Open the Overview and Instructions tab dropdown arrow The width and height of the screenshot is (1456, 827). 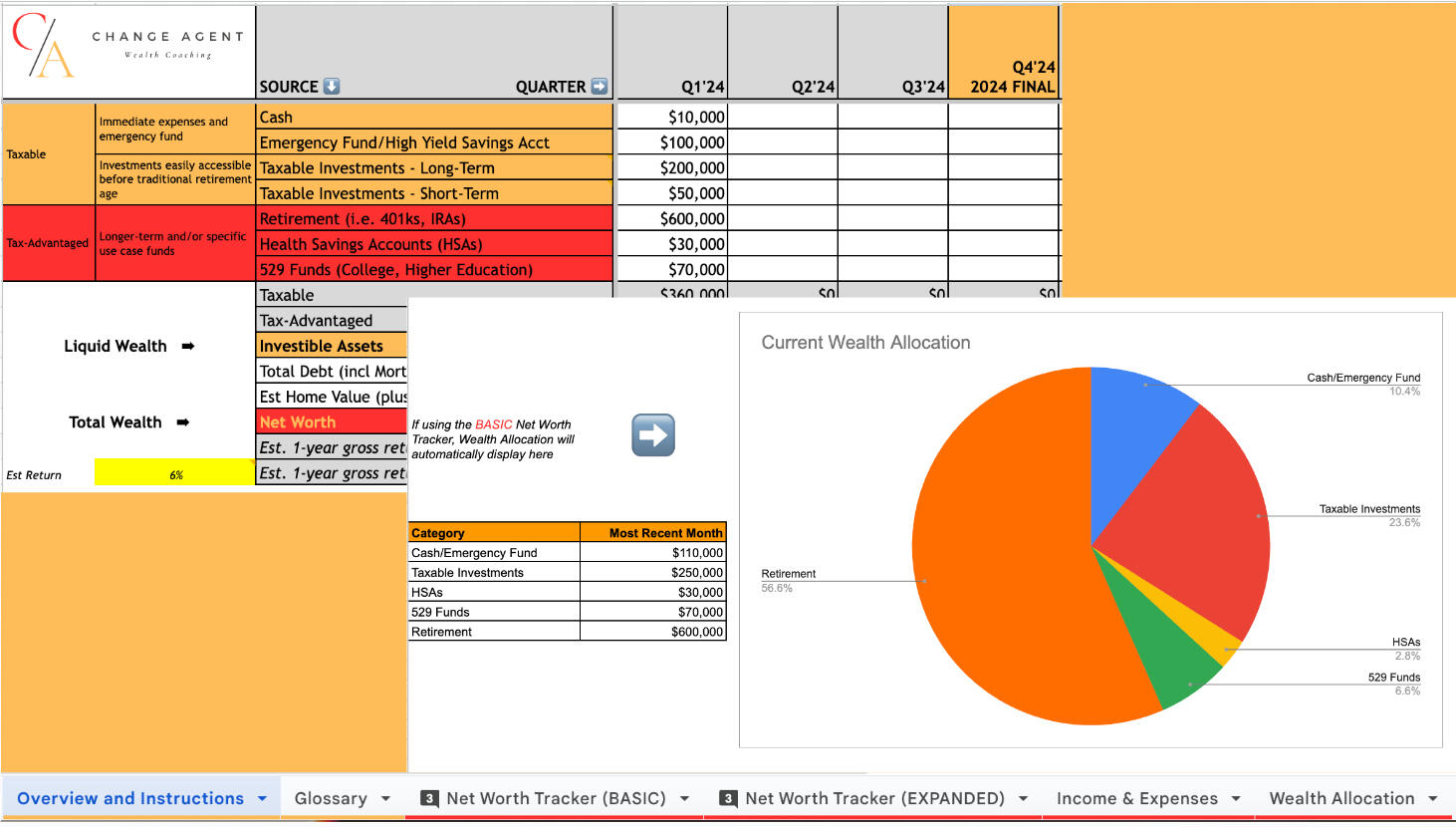(x=262, y=798)
